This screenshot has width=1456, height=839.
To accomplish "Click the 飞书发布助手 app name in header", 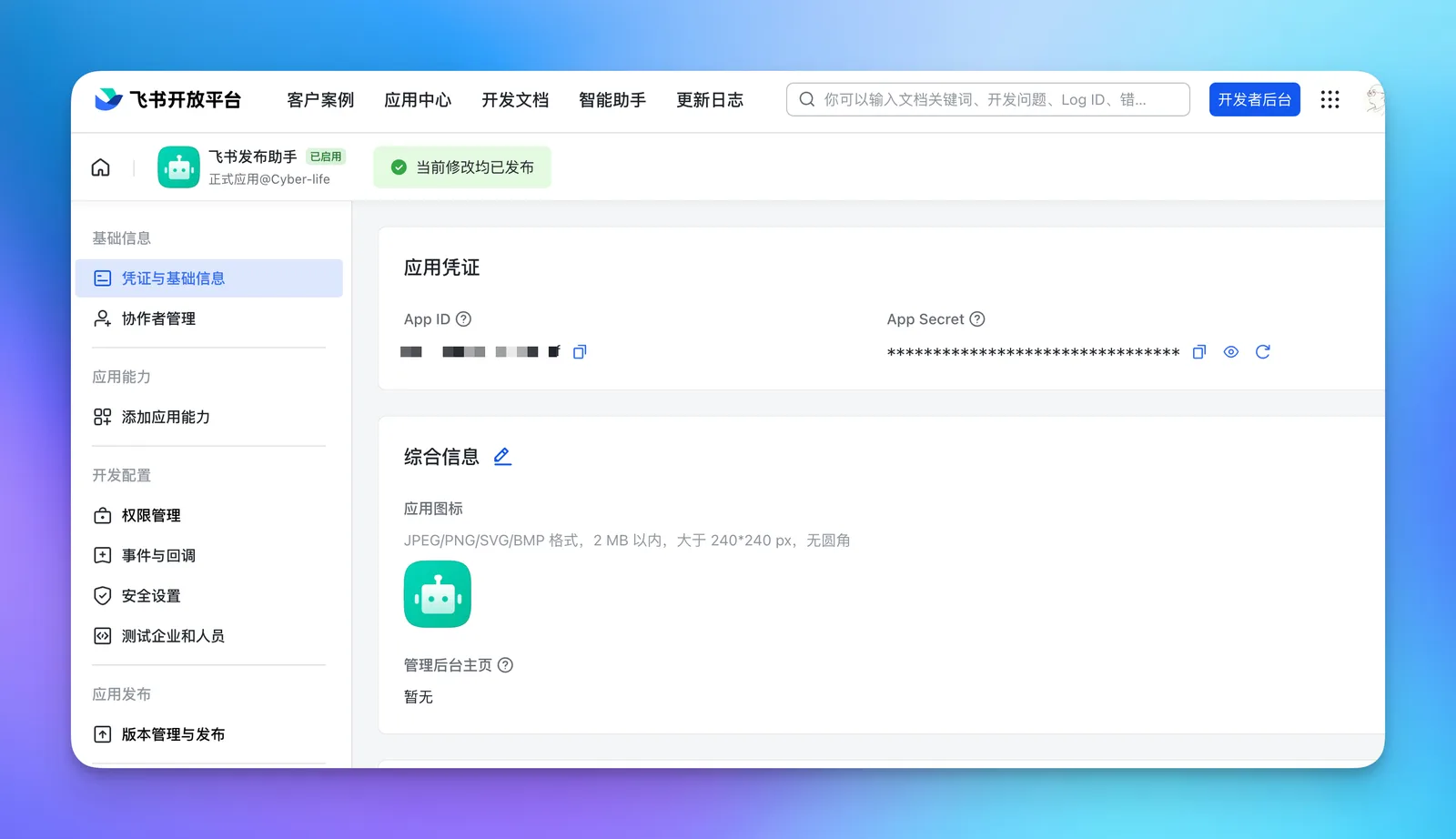I will pos(253,157).
